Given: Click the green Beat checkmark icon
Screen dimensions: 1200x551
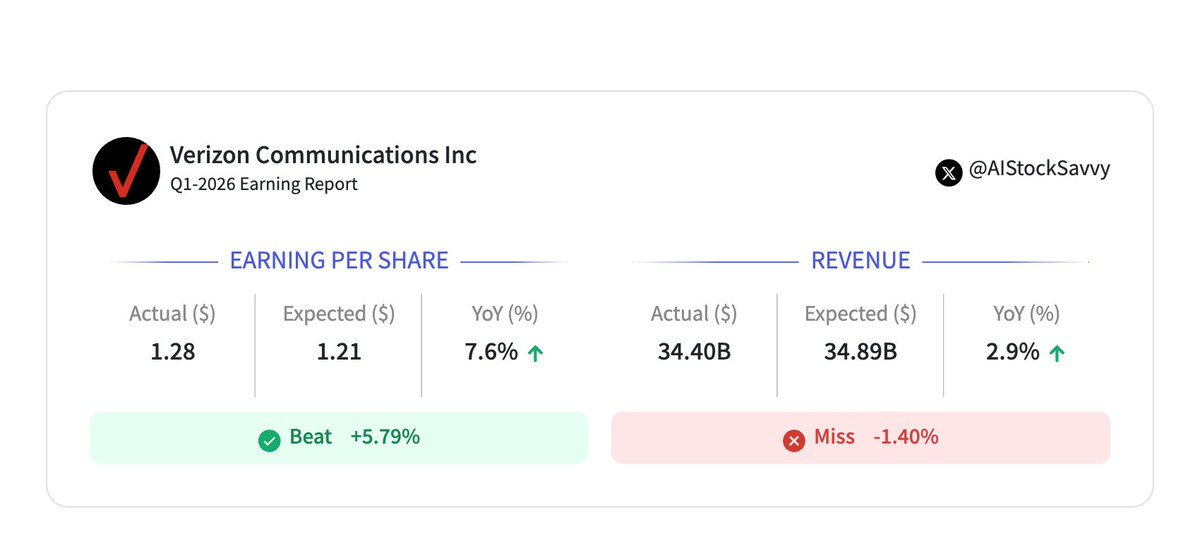Looking at the screenshot, I should tap(269, 440).
